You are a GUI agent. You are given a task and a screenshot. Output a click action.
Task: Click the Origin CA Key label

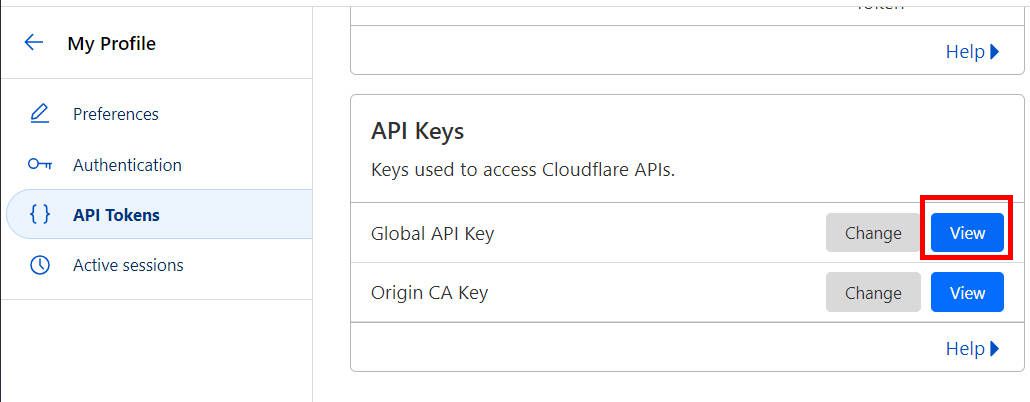(430, 292)
